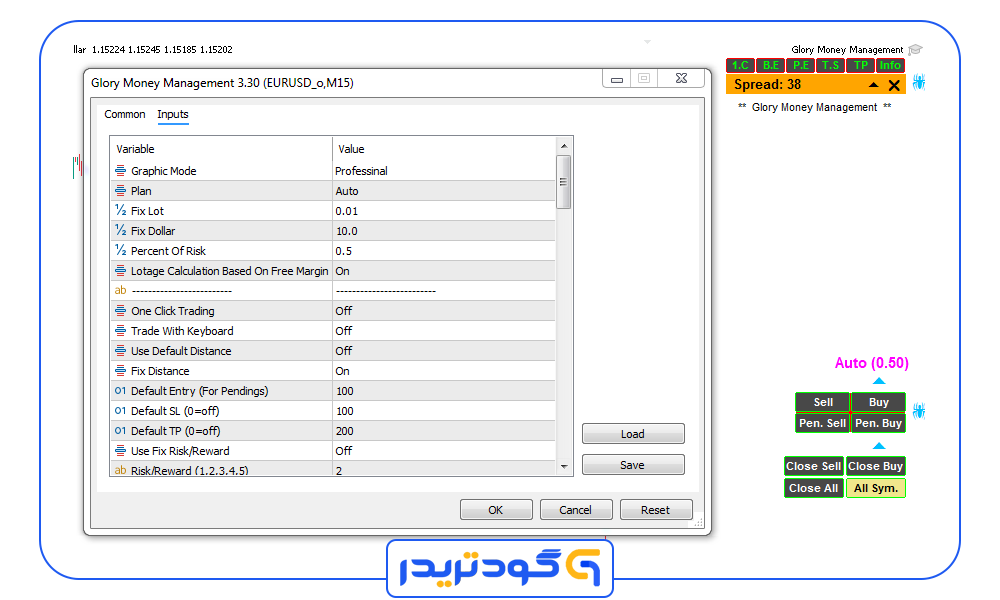Edit the Fix Dollar value 10.0
The width and height of the screenshot is (1000, 600).
pos(444,231)
